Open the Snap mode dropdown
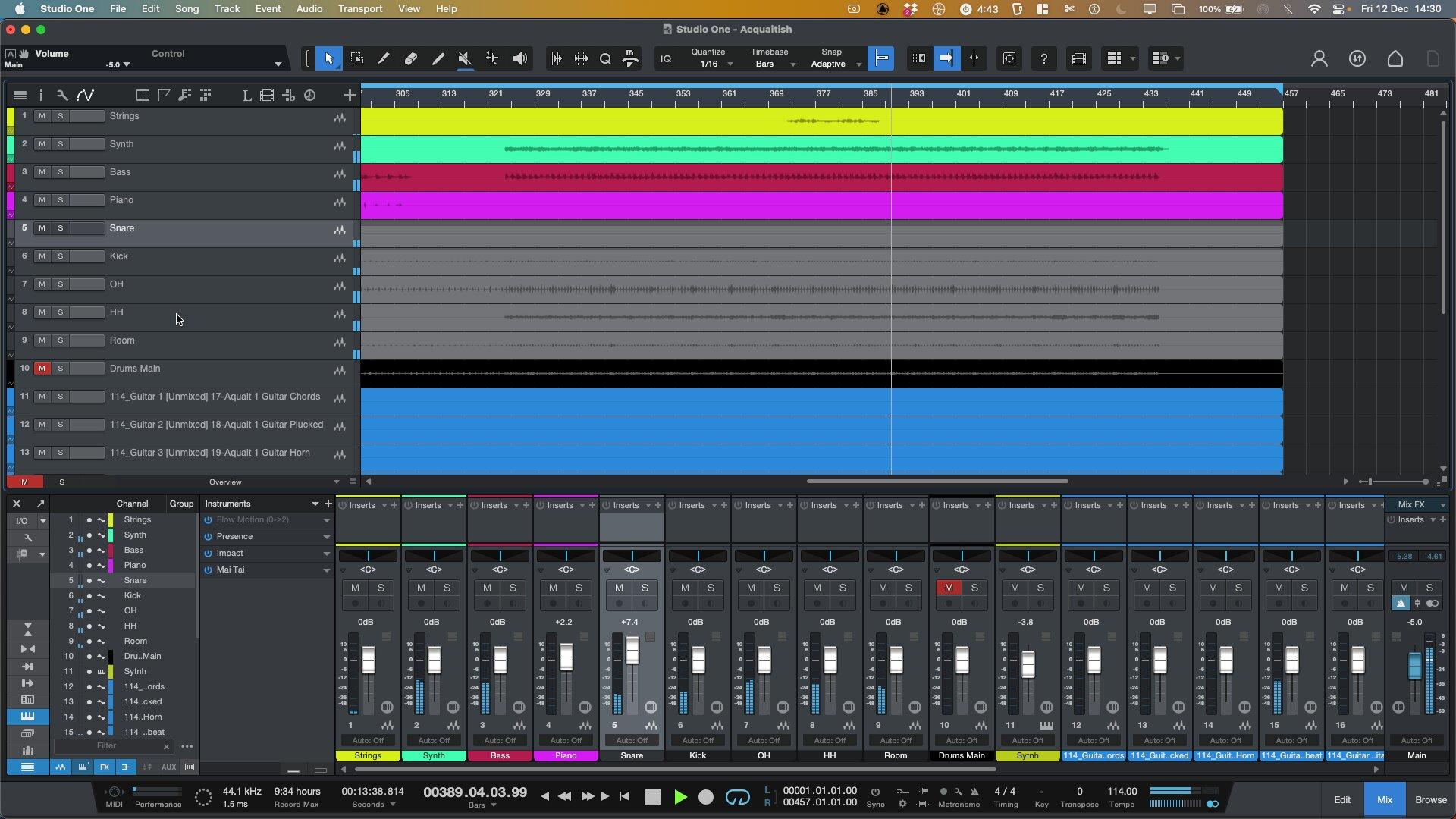Image resolution: width=1456 pixels, height=819 pixels. coord(859,64)
